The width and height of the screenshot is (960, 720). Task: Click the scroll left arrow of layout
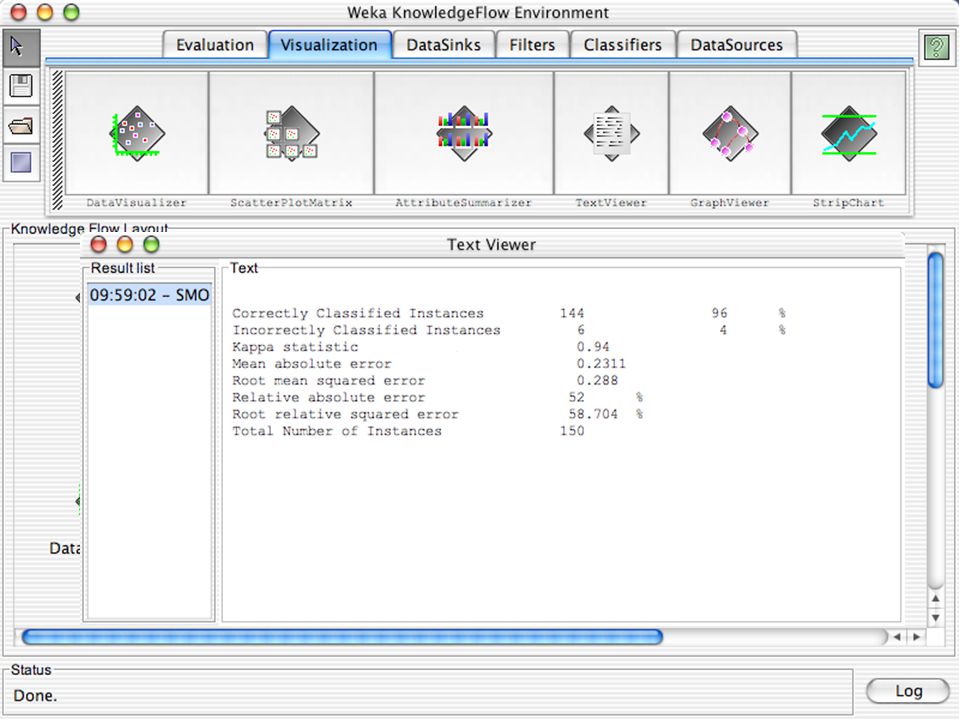point(897,637)
